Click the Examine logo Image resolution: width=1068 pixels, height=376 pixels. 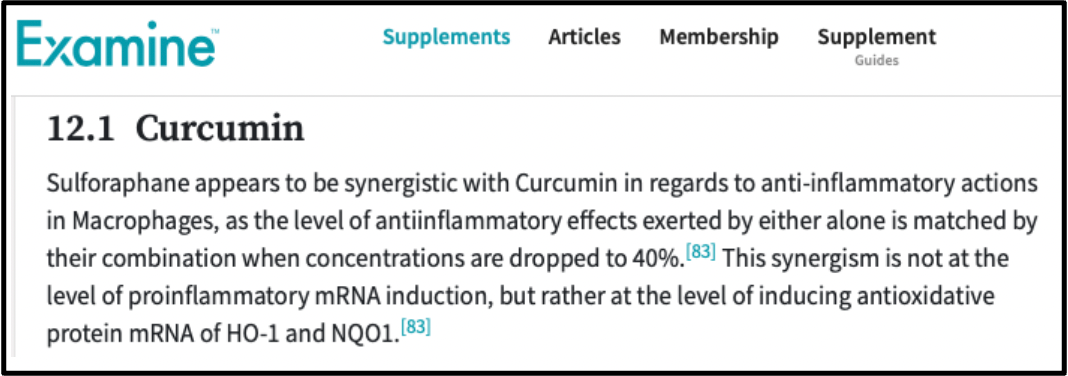tap(116, 44)
